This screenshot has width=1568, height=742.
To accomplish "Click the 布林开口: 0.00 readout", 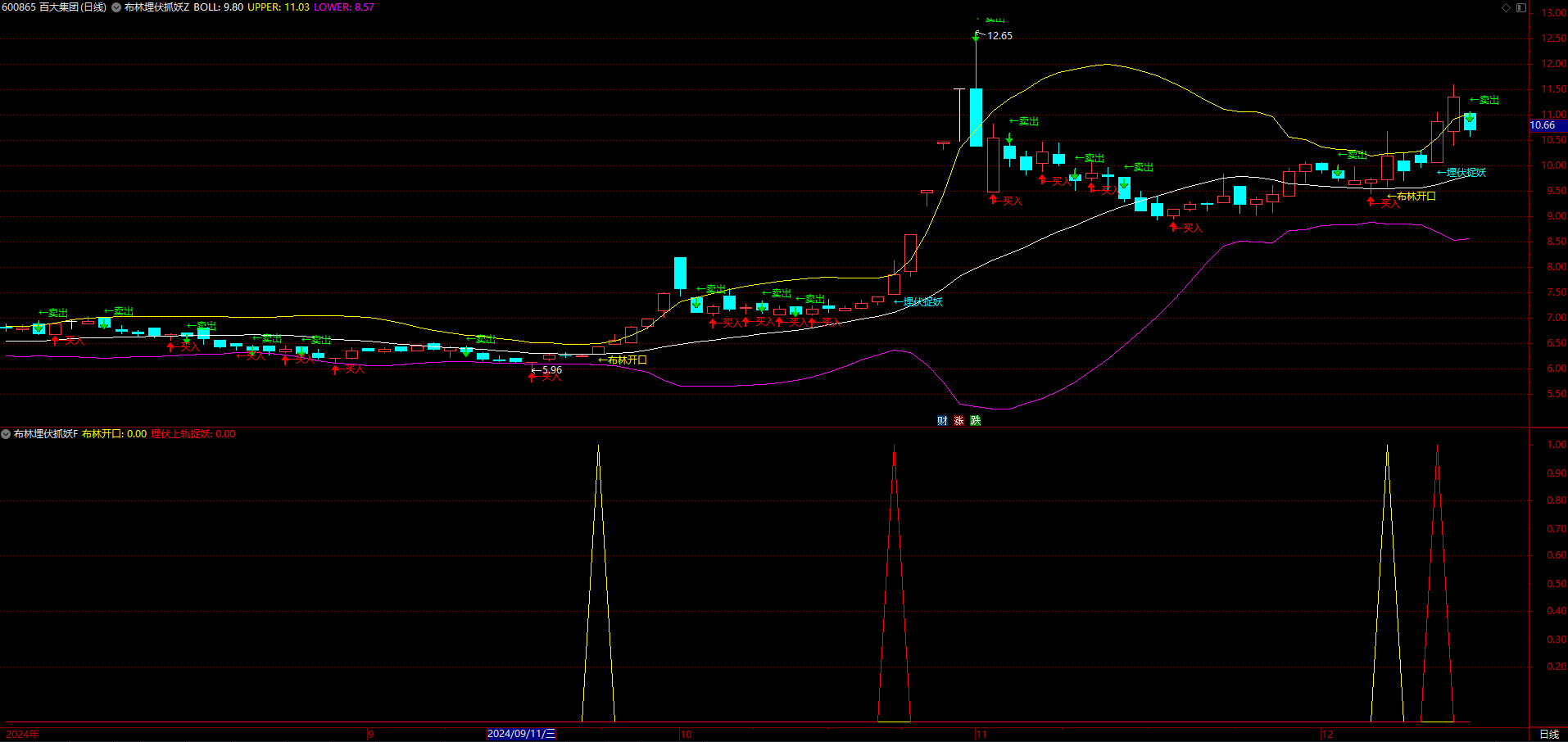I will coord(114,434).
